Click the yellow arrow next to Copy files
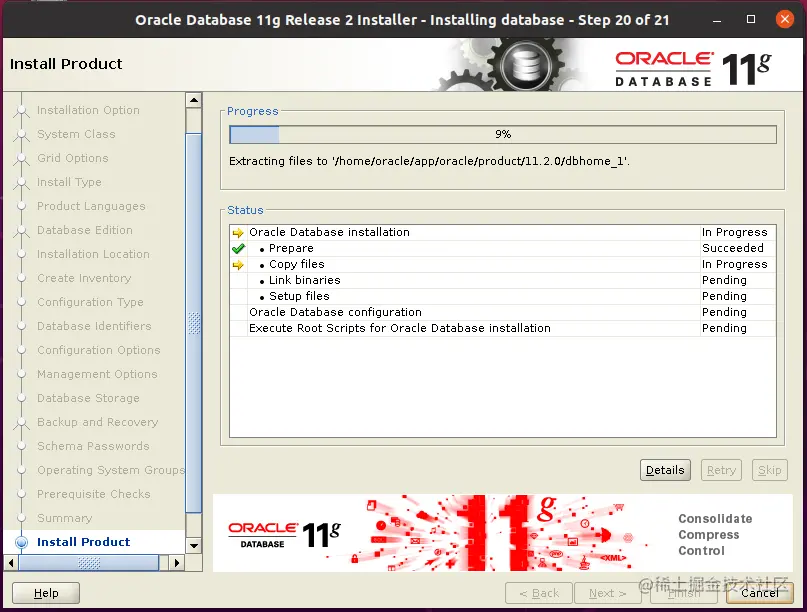The height and width of the screenshot is (612, 807). [238, 265]
